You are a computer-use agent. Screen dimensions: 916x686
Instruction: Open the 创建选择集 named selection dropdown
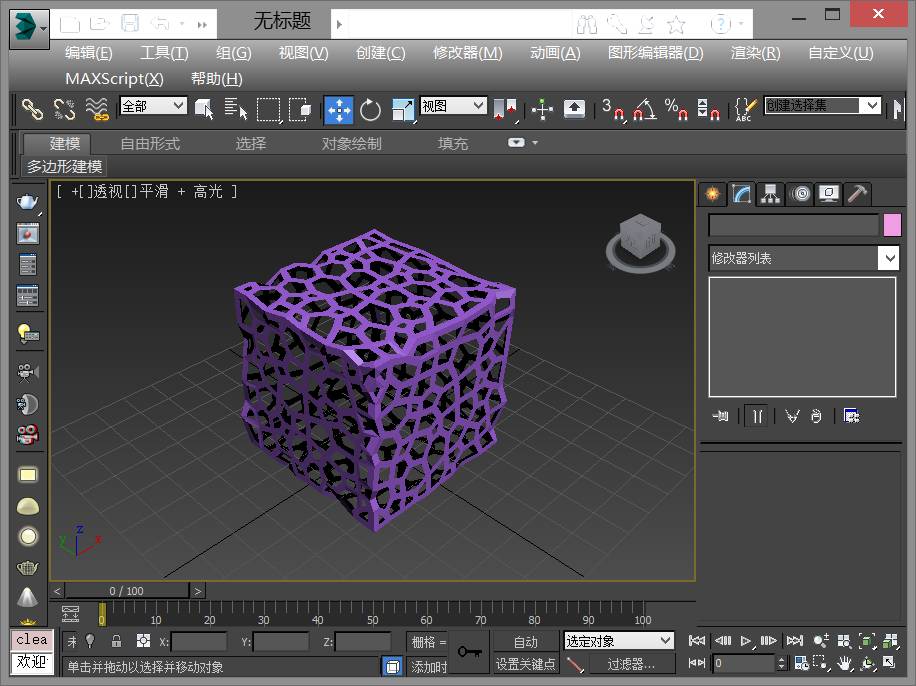coord(823,106)
